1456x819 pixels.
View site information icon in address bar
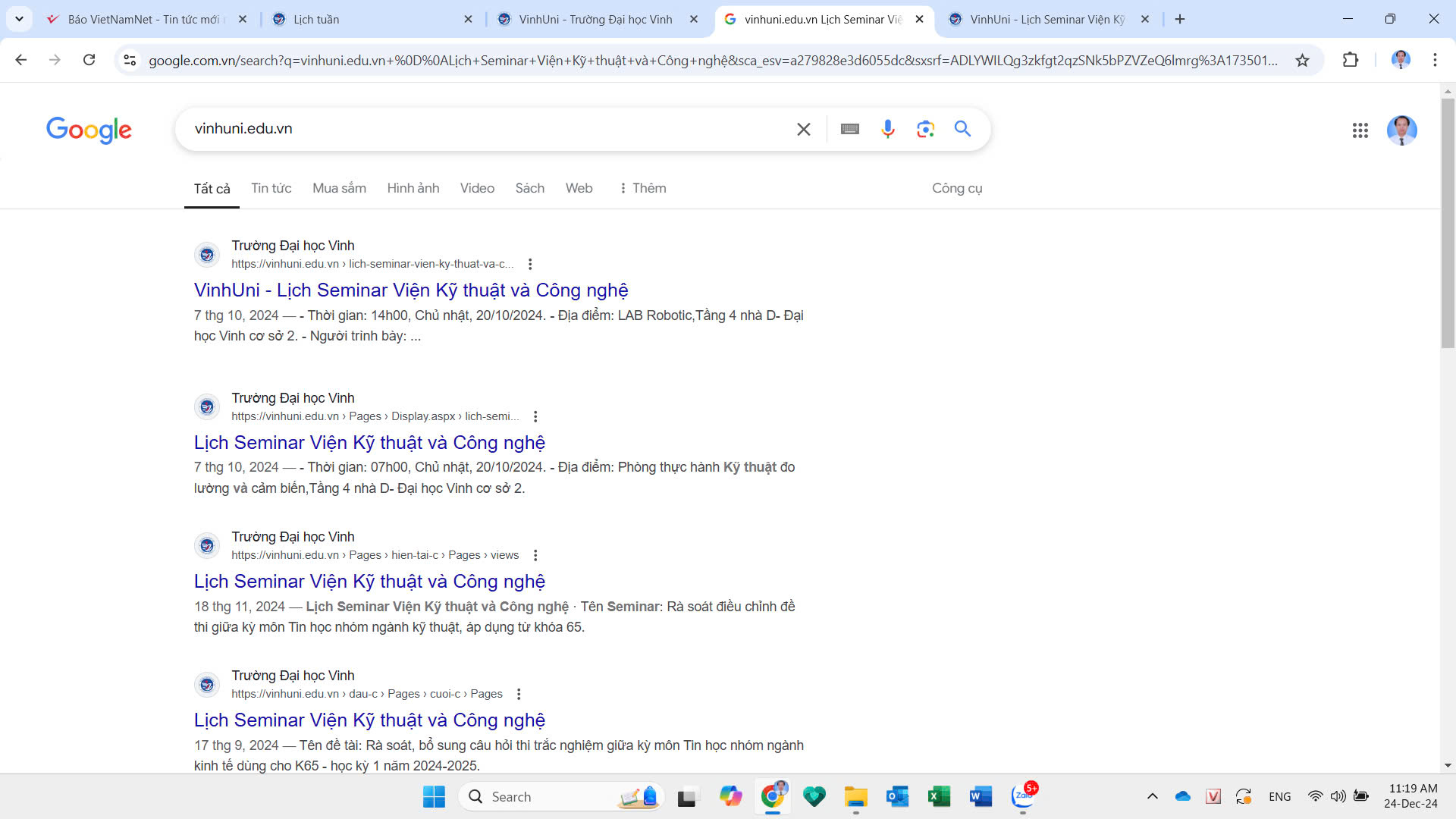click(x=130, y=60)
